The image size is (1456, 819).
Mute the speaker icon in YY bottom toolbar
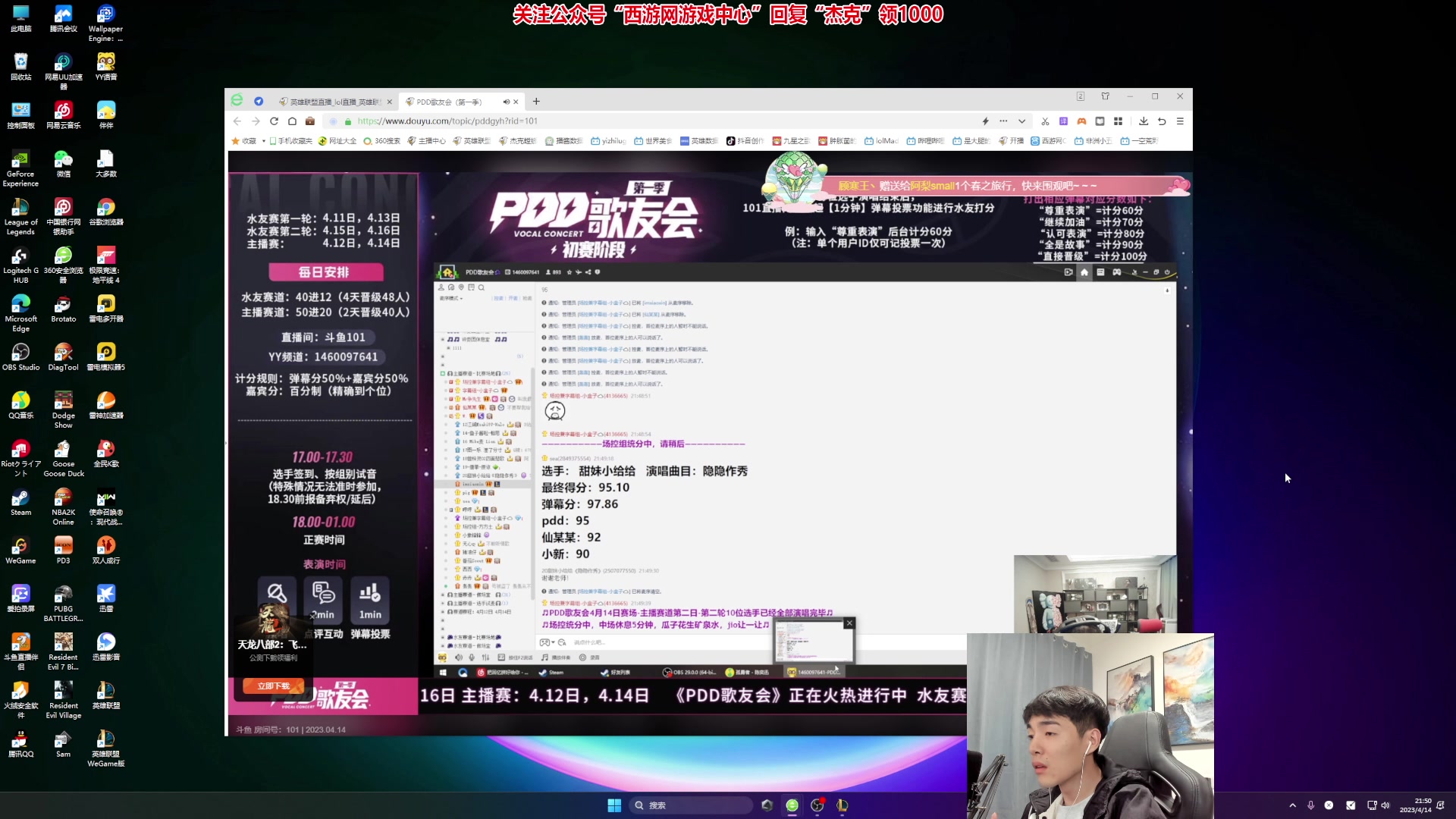[x=459, y=657]
